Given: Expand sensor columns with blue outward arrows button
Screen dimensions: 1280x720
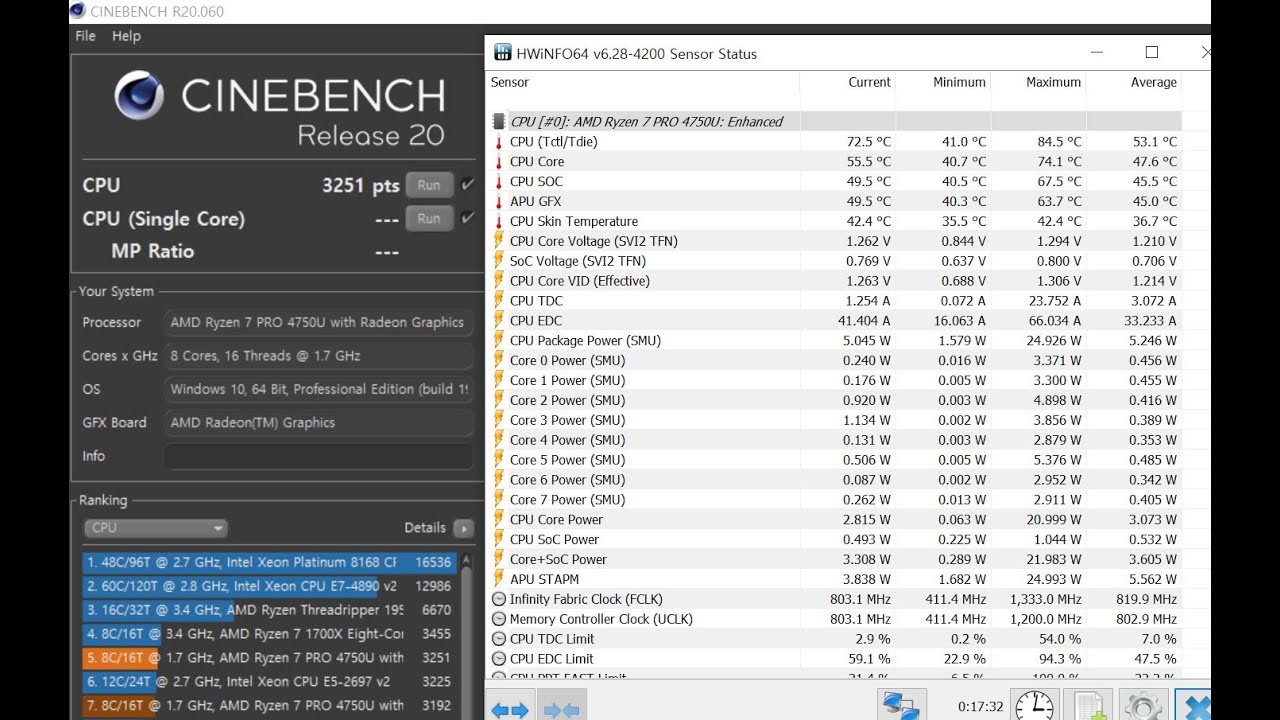Looking at the screenshot, I should tap(510, 709).
